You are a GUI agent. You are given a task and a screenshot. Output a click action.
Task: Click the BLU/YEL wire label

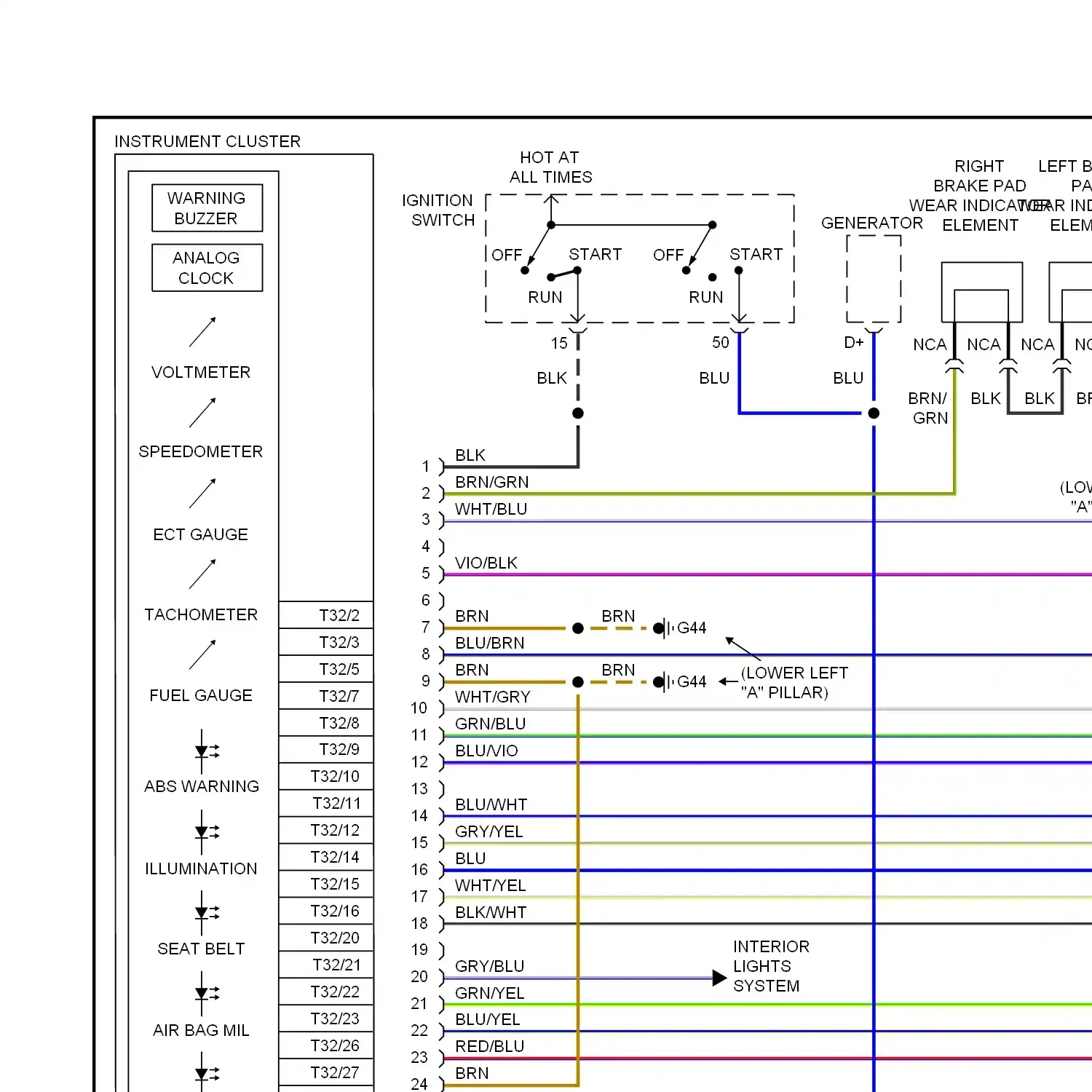[487, 1019]
